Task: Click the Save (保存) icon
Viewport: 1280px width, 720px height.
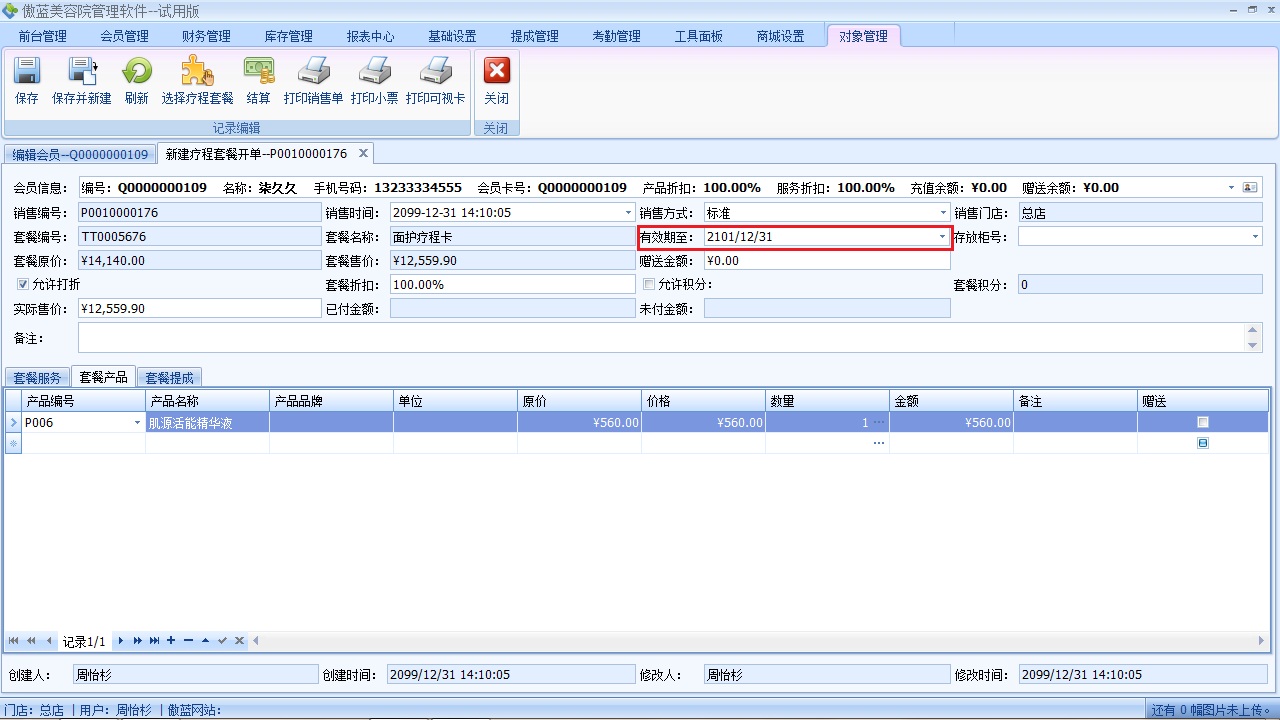Action: tap(27, 80)
